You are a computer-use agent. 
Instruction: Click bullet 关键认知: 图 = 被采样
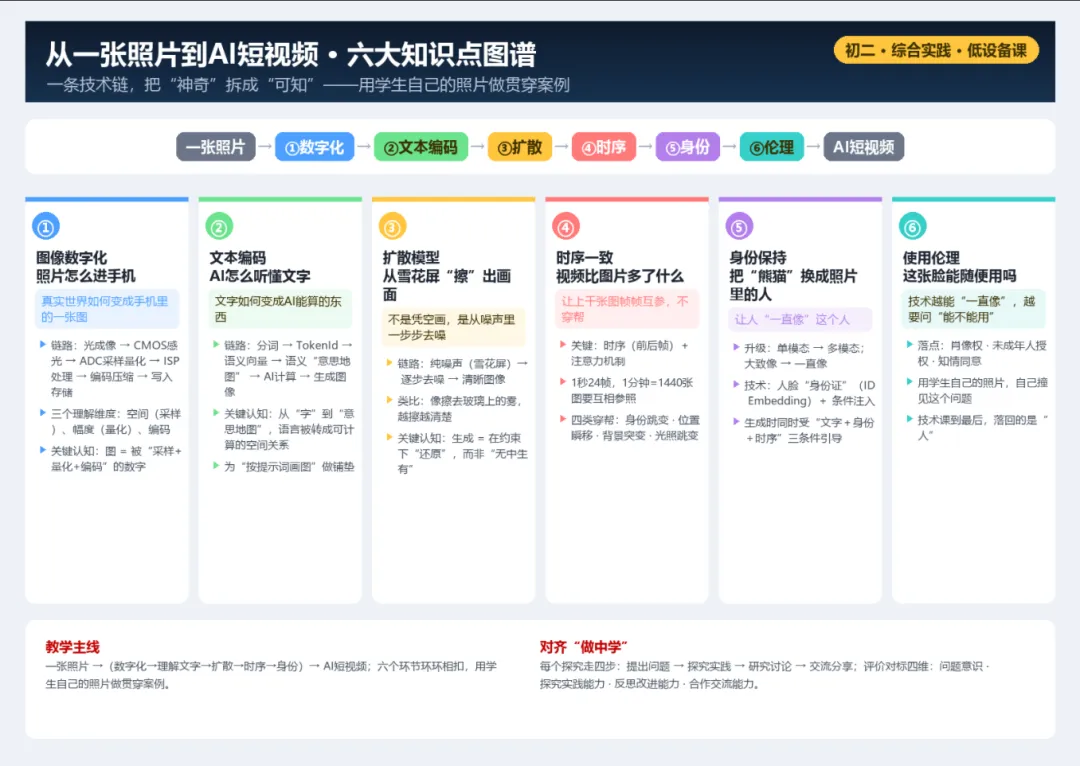(116, 459)
